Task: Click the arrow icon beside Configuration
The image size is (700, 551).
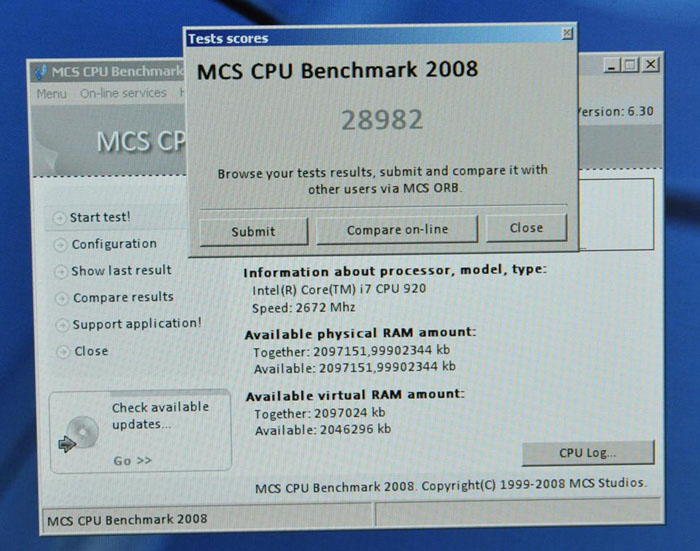Action: coord(60,245)
